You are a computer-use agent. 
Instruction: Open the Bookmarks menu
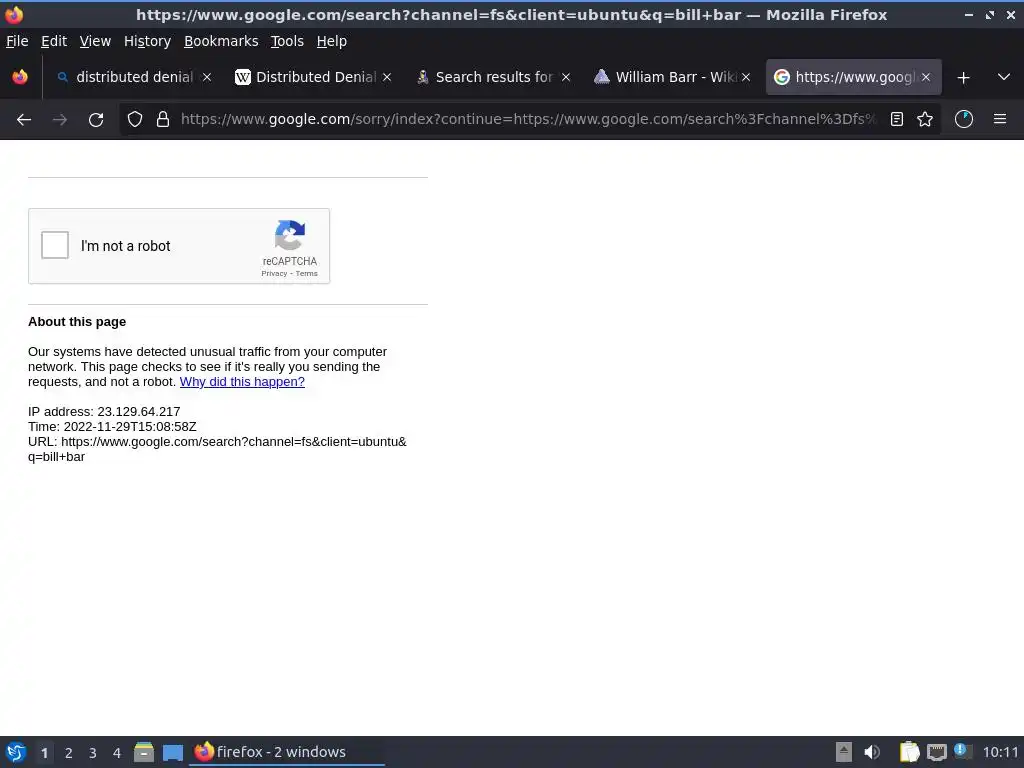(x=221, y=41)
